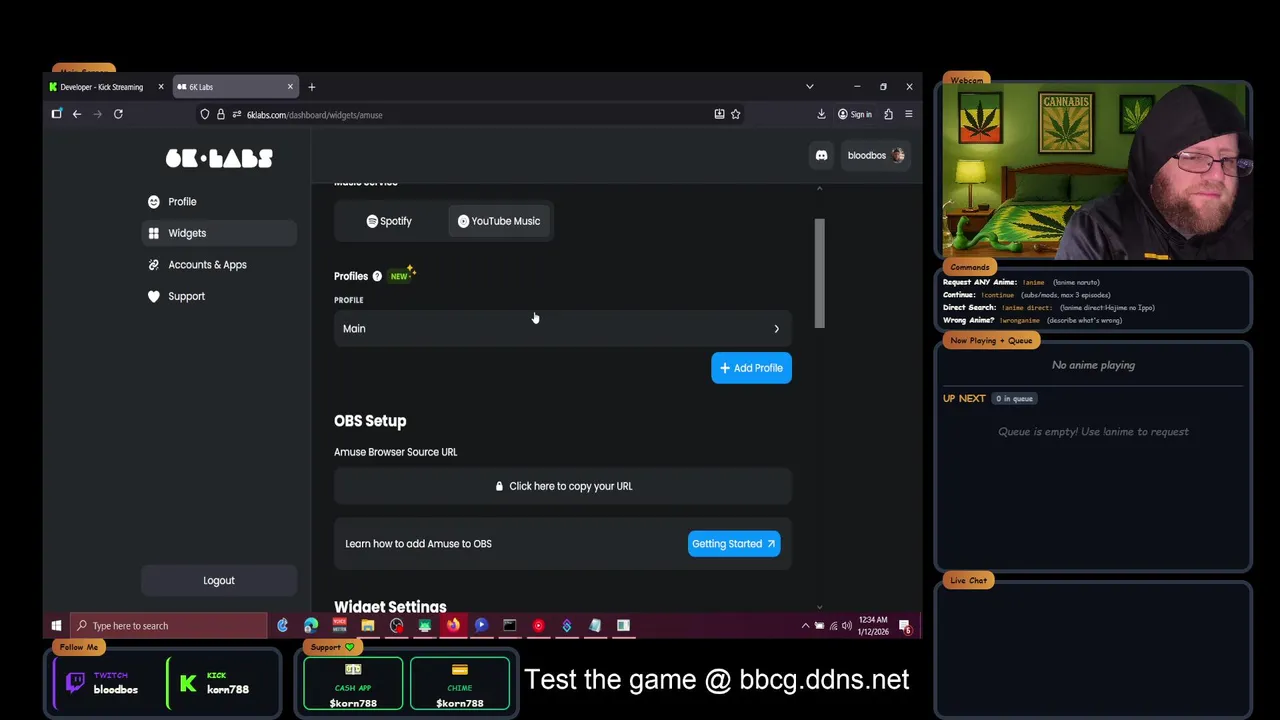
Task: Click the 6K Labs logo
Action: point(219,158)
